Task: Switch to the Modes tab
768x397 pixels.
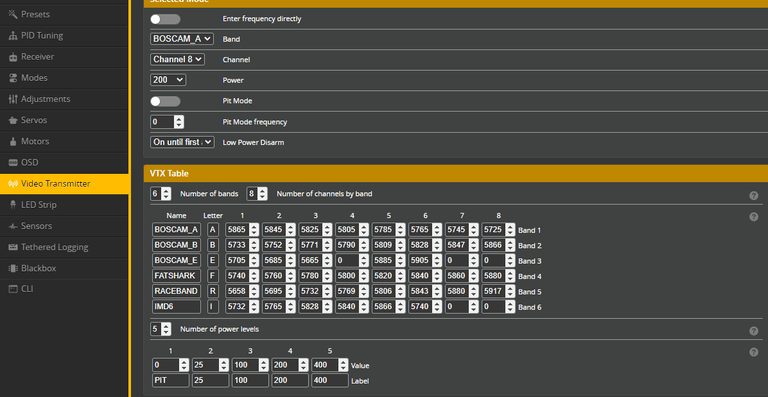Action: click(65, 77)
